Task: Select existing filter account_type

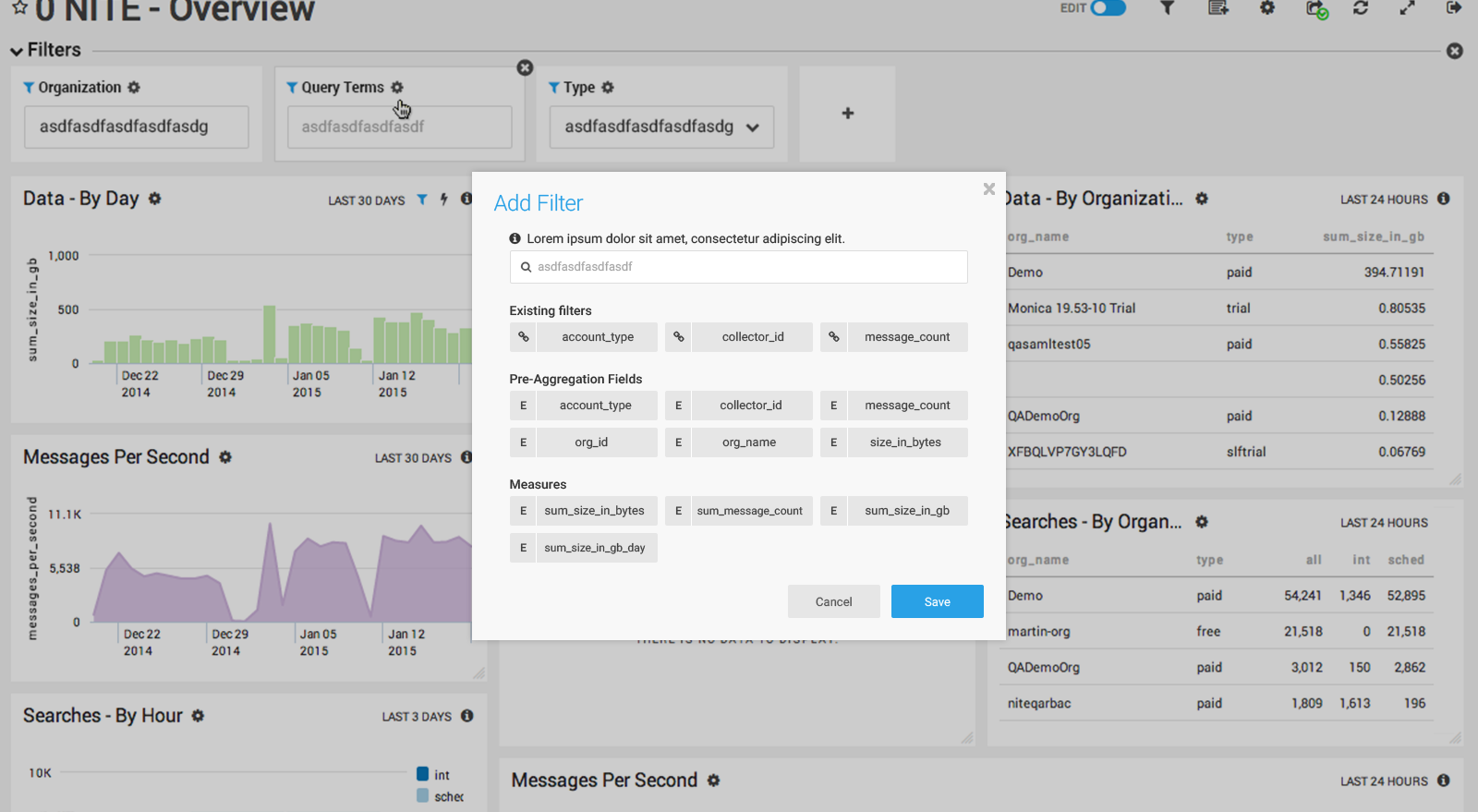Action: [598, 337]
